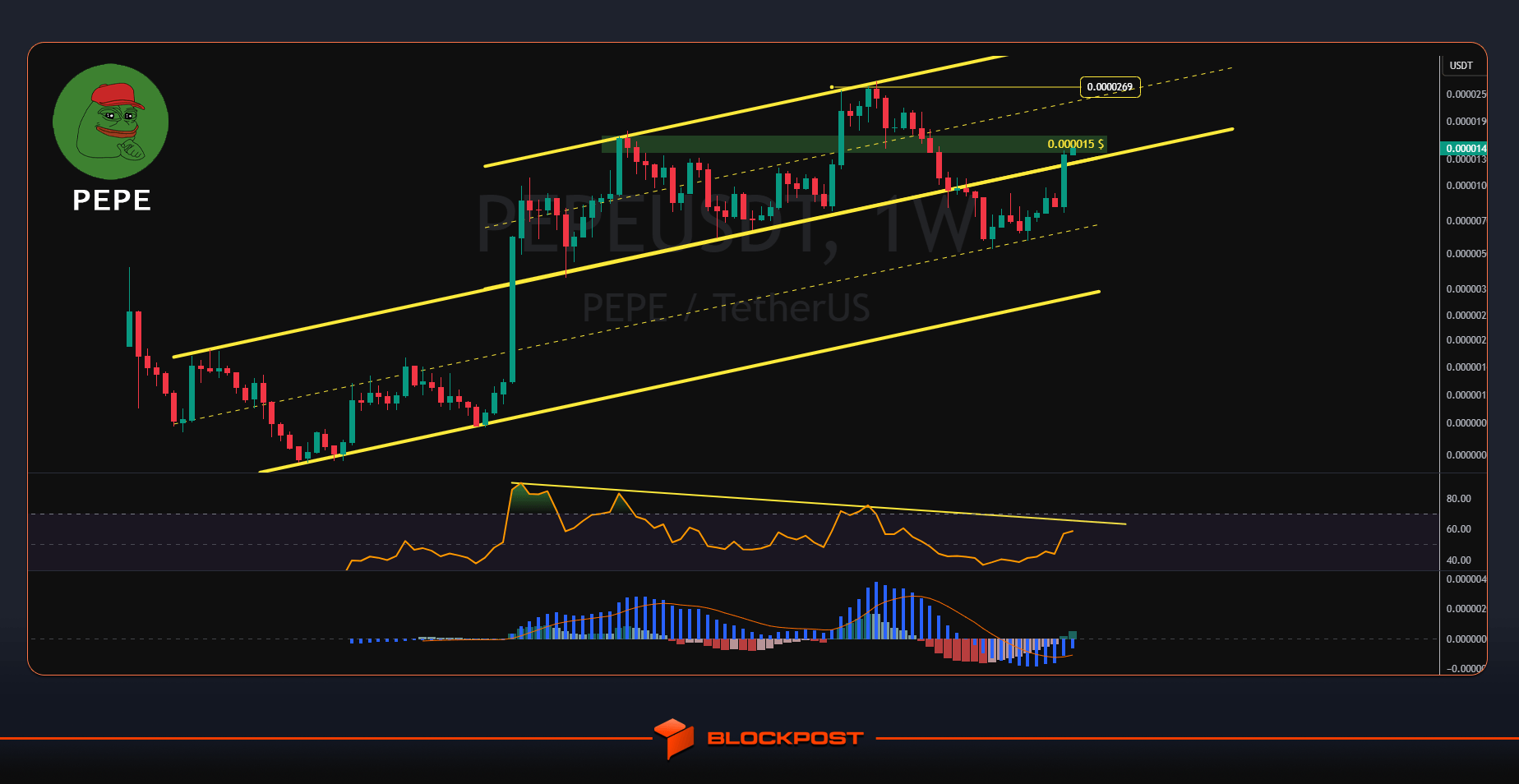1519x784 pixels.
Task: Click the BLOCKPOST brand text
Action: point(785,738)
